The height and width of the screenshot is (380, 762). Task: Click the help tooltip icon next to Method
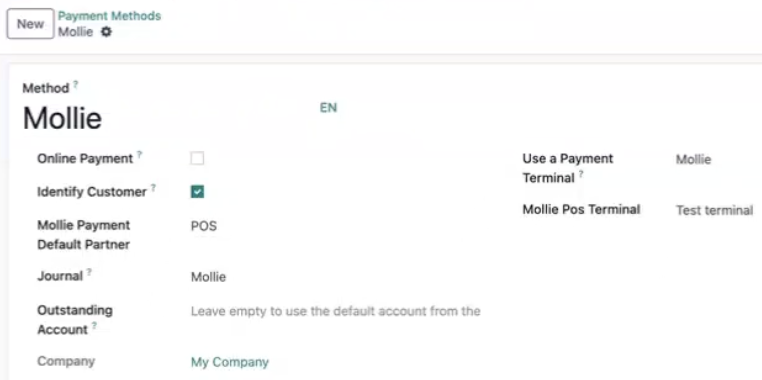point(76,85)
